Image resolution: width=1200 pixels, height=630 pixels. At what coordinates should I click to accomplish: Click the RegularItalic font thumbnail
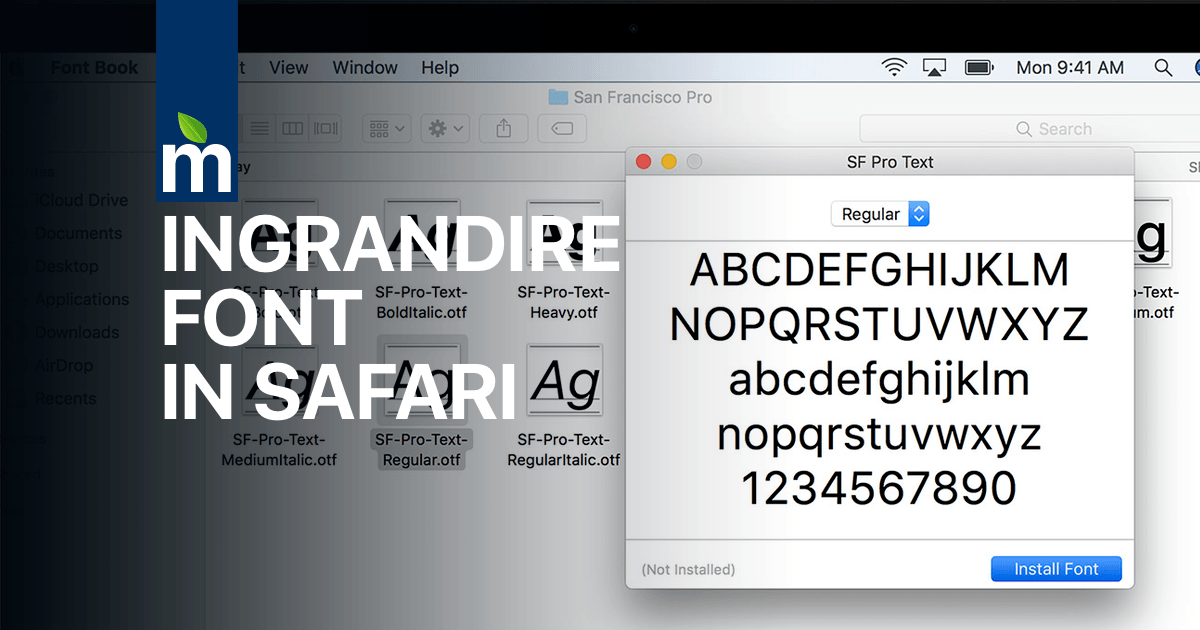pyautogui.click(x=564, y=382)
